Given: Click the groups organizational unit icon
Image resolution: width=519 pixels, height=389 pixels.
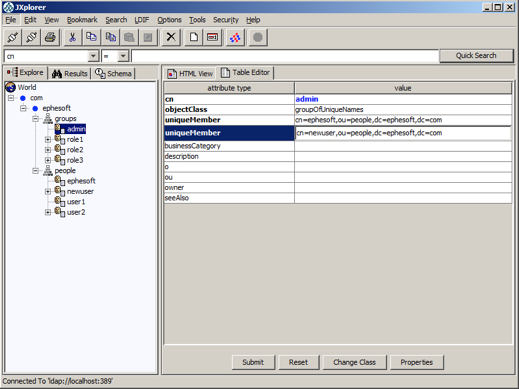Looking at the screenshot, I should [48, 118].
